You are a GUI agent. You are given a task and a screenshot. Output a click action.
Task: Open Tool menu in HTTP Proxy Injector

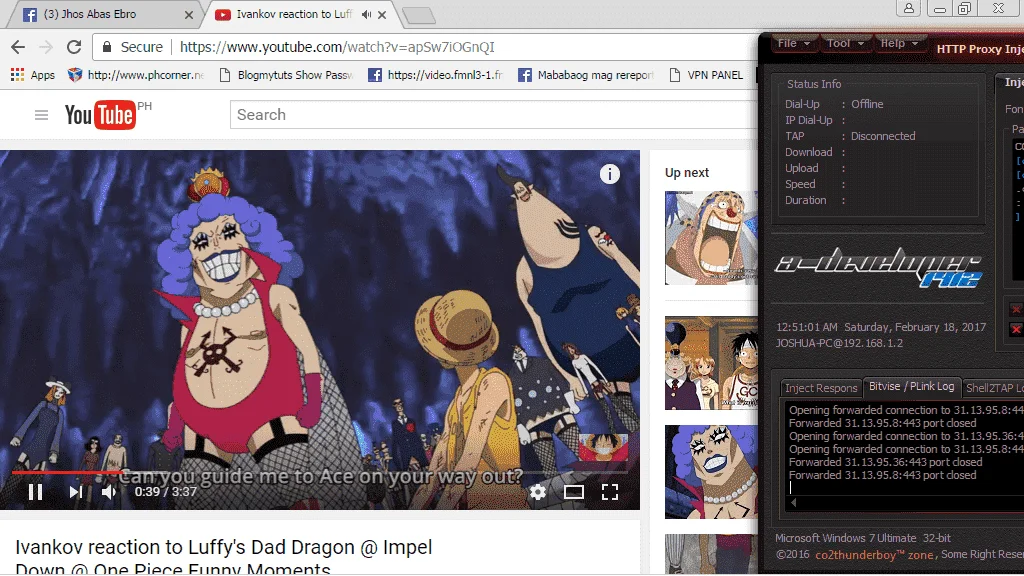845,43
